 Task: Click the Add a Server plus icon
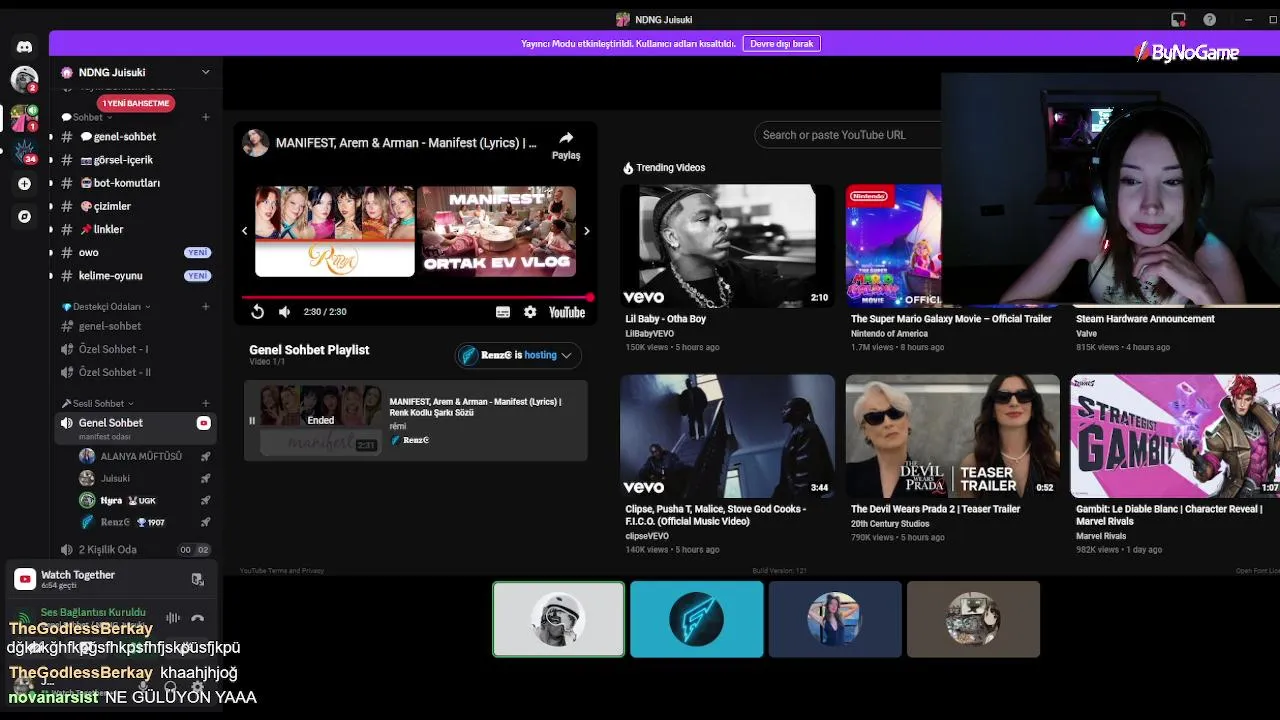(x=24, y=184)
